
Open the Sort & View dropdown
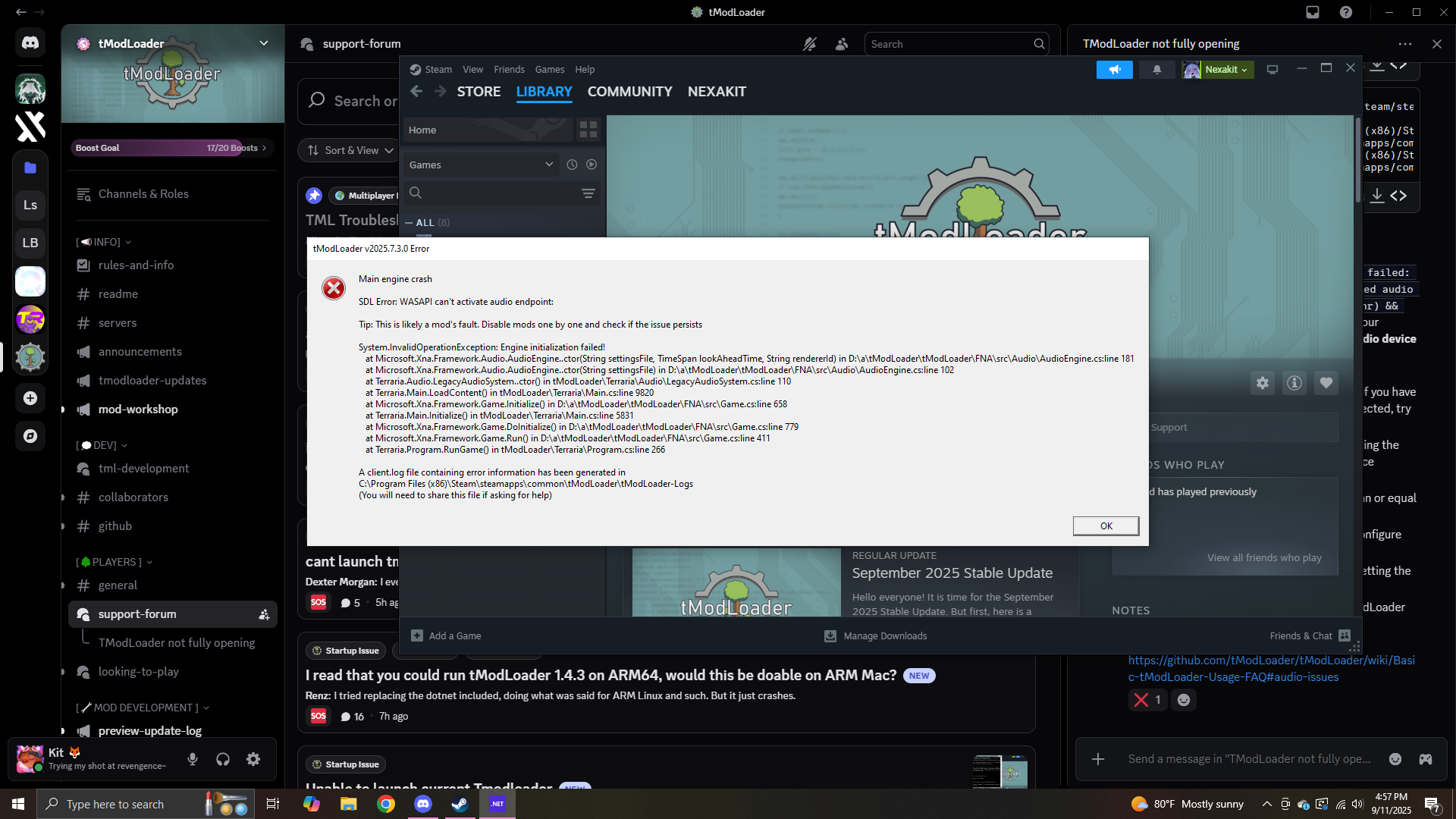click(350, 150)
